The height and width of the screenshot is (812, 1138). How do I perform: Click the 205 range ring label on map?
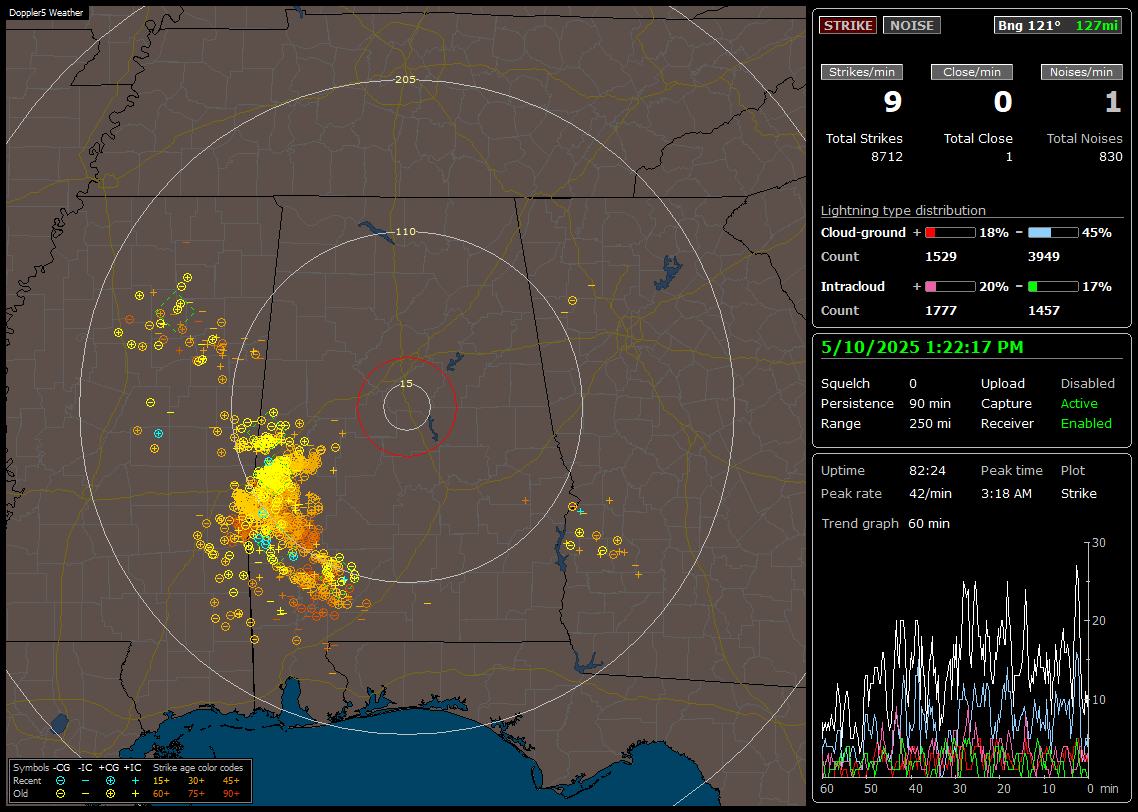click(x=405, y=80)
